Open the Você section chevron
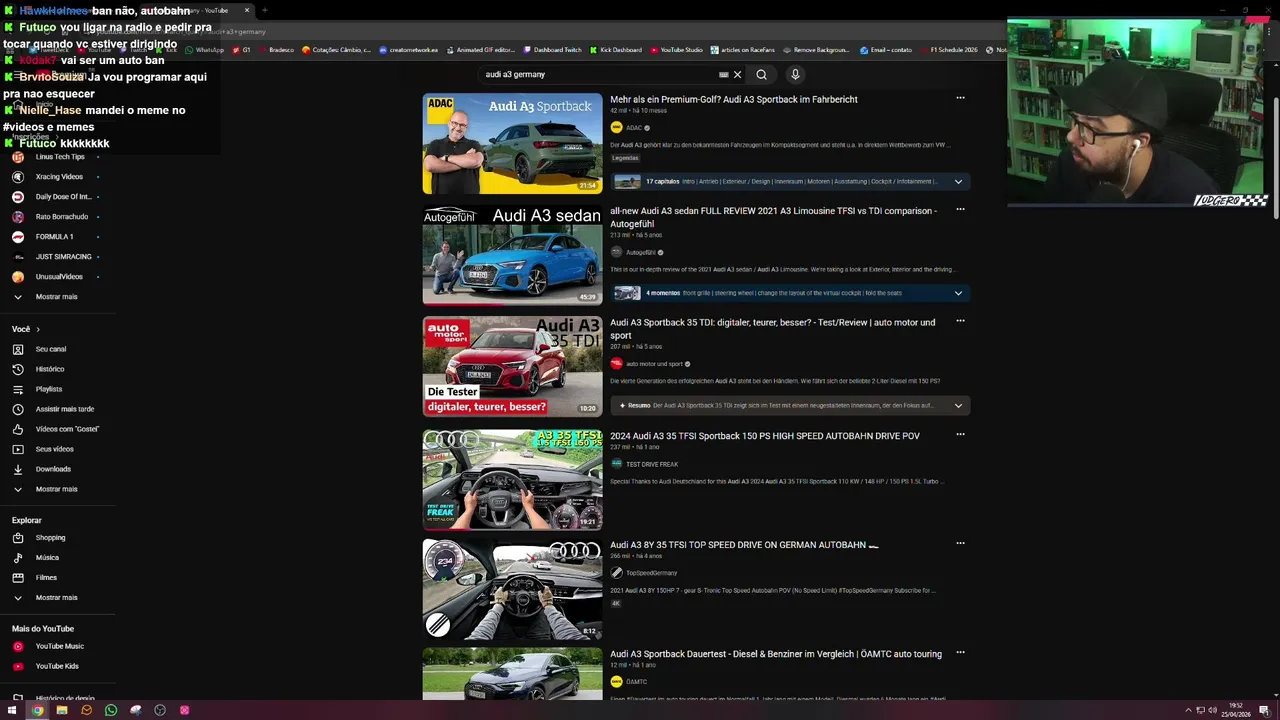The image size is (1280, 720). pyautogui.click(x=38, y=329)
